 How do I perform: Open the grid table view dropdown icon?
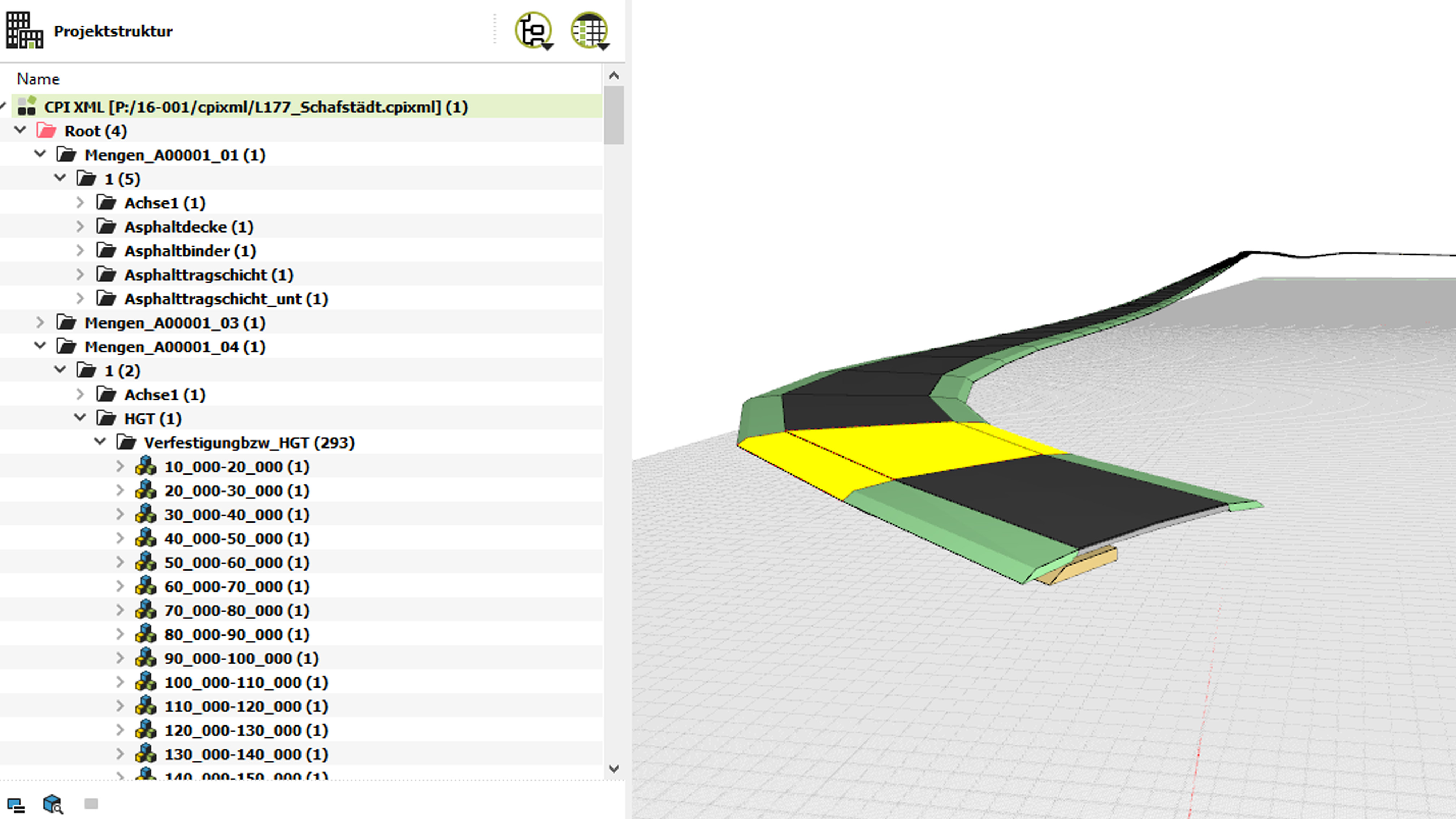590,31
